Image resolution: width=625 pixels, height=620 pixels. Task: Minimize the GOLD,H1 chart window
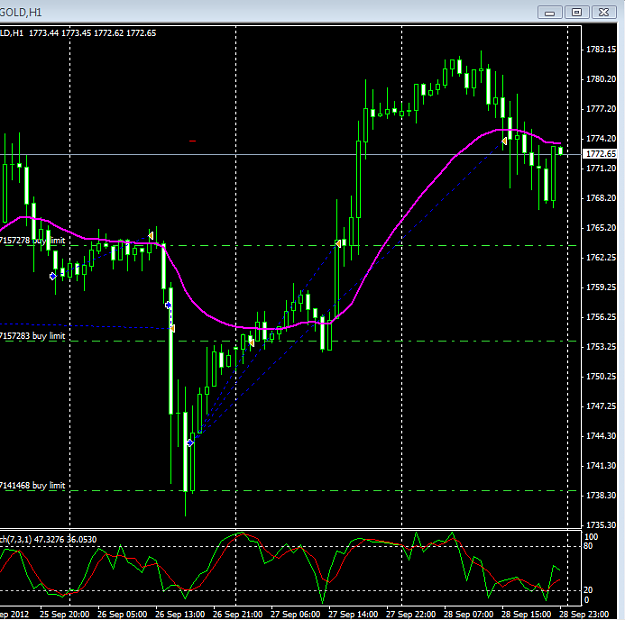coord(550,12)
